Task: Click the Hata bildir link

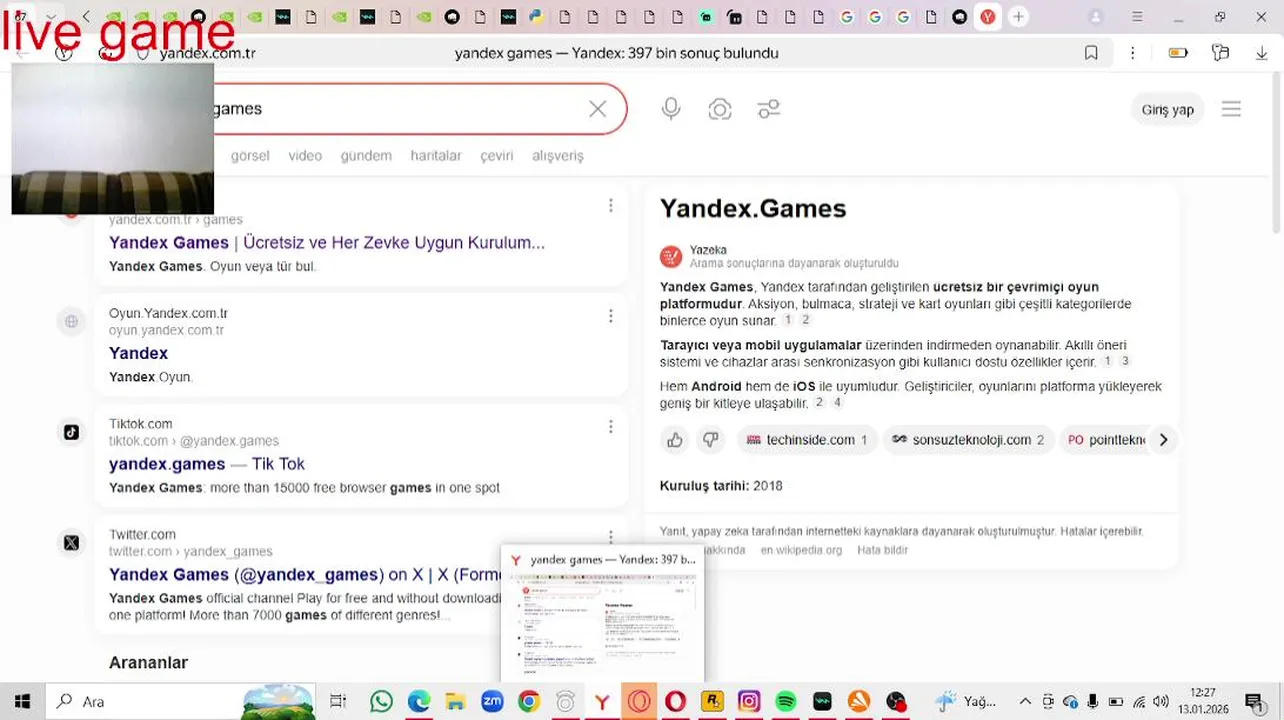Action: point(883,550)
